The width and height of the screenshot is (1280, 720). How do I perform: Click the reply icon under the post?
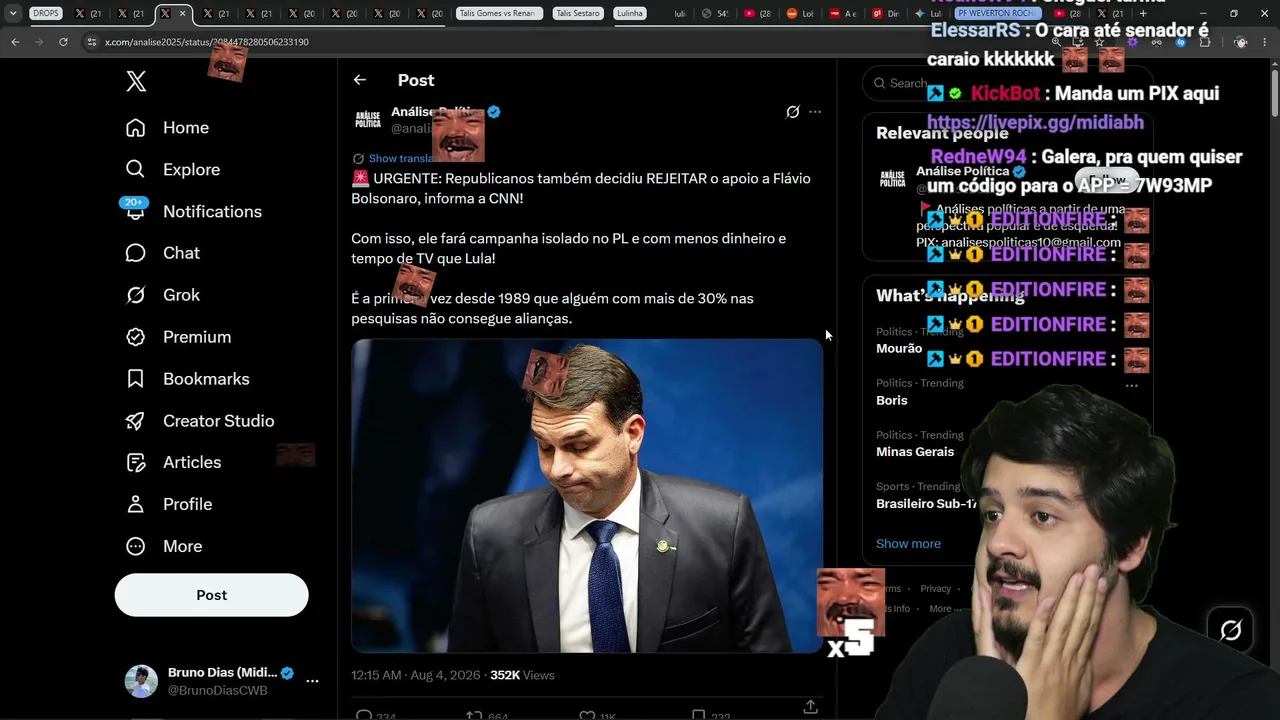pos(364,715)
